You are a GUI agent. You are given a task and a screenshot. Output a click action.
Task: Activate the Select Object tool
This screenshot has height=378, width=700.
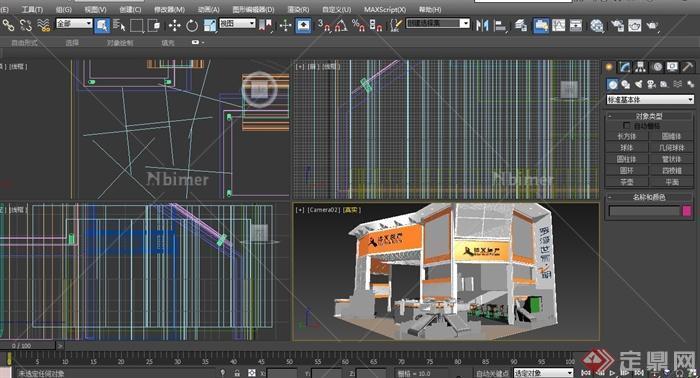tap(102, 25)
